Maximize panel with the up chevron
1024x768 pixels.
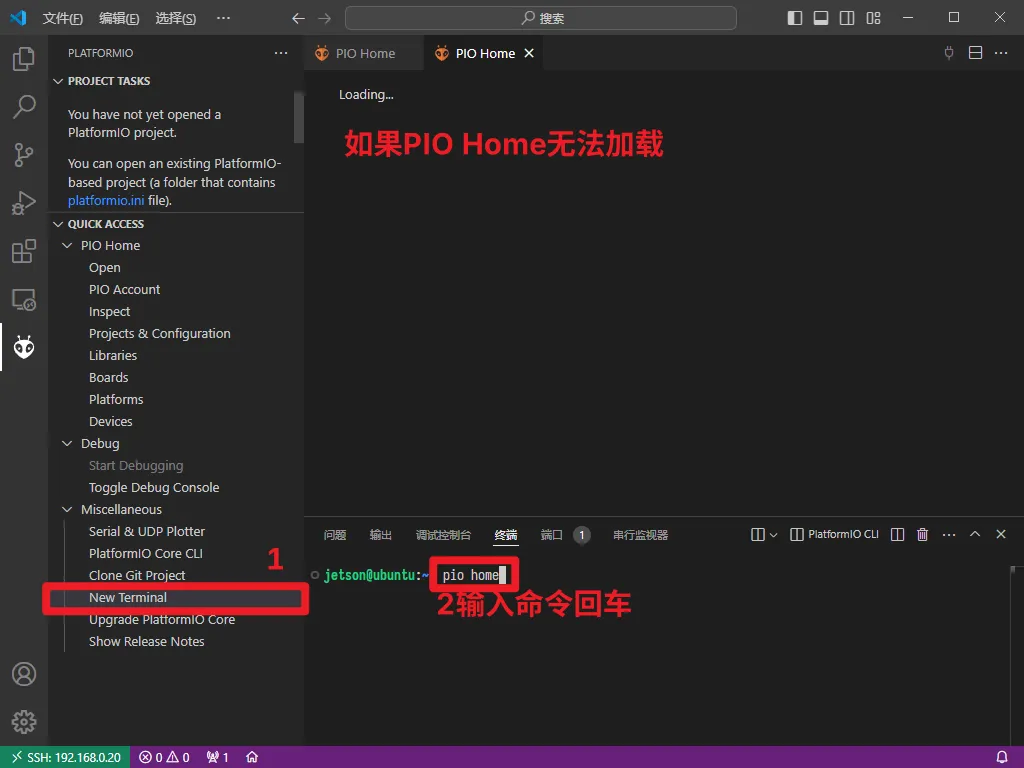975,534
